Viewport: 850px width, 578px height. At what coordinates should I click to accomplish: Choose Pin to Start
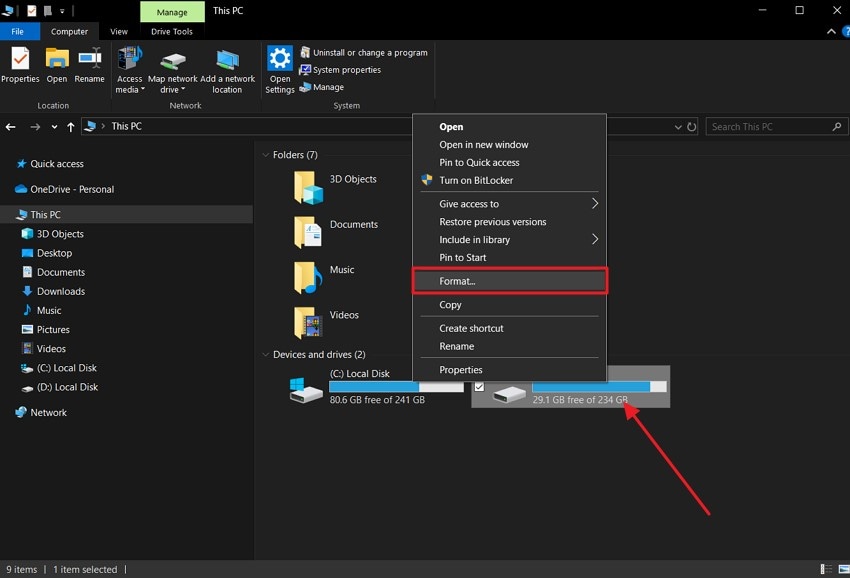point(510,258)
